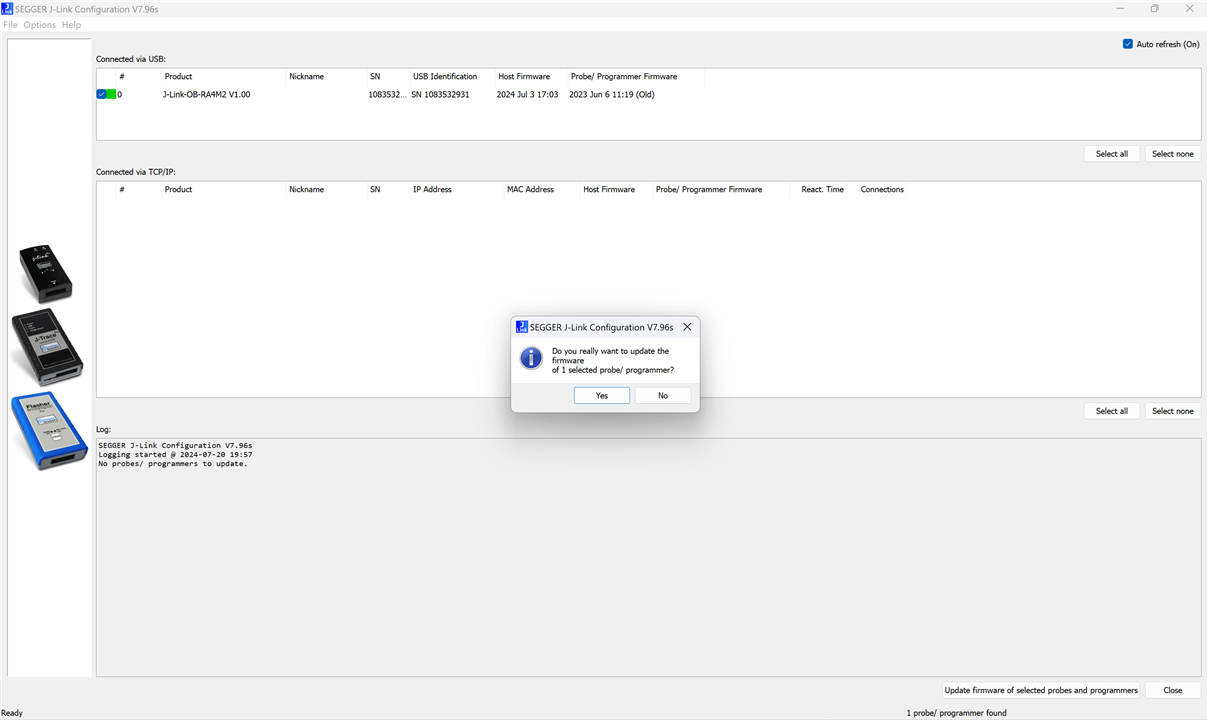Toggle selection checkbox for J-Link-OB-RA4M2 probe
The image size is (1208, 720).
[x=101, y=94]
